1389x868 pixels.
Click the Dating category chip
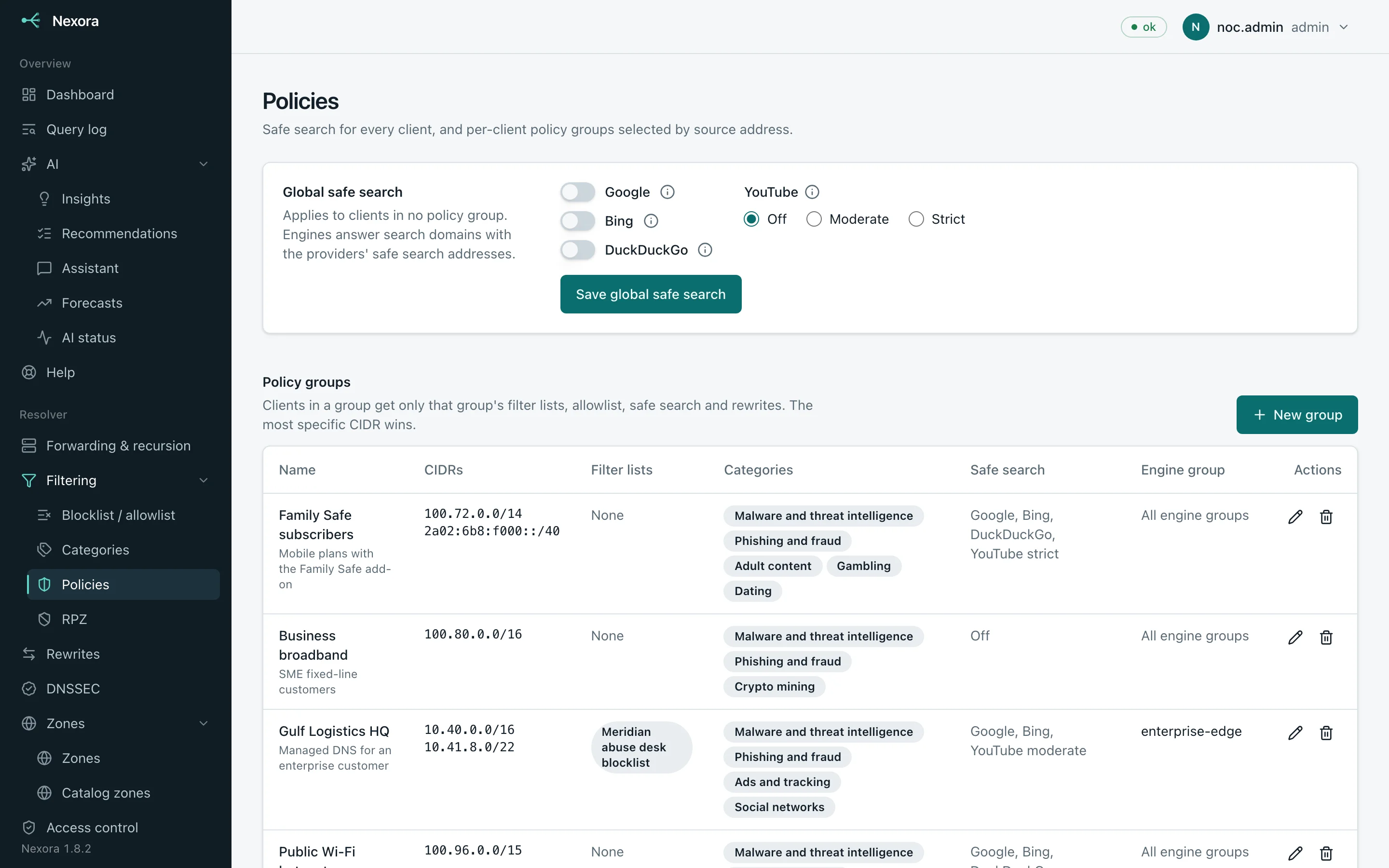(752, 591)
